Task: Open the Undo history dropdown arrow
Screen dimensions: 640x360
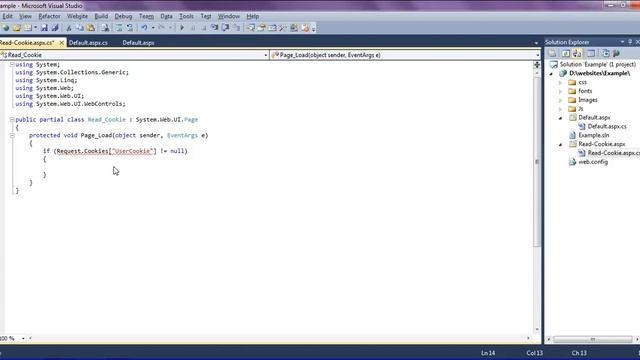Action: coord(153,28)
